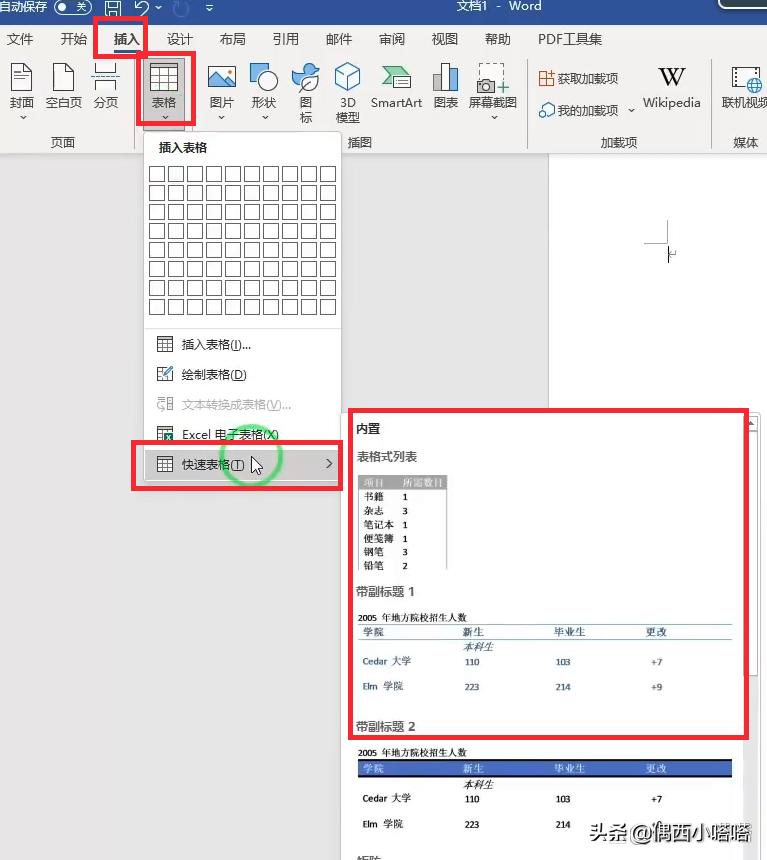Open the PDF工具集 tab
The height and width of the screenshot is (860, 767).
tap(569, 39)
